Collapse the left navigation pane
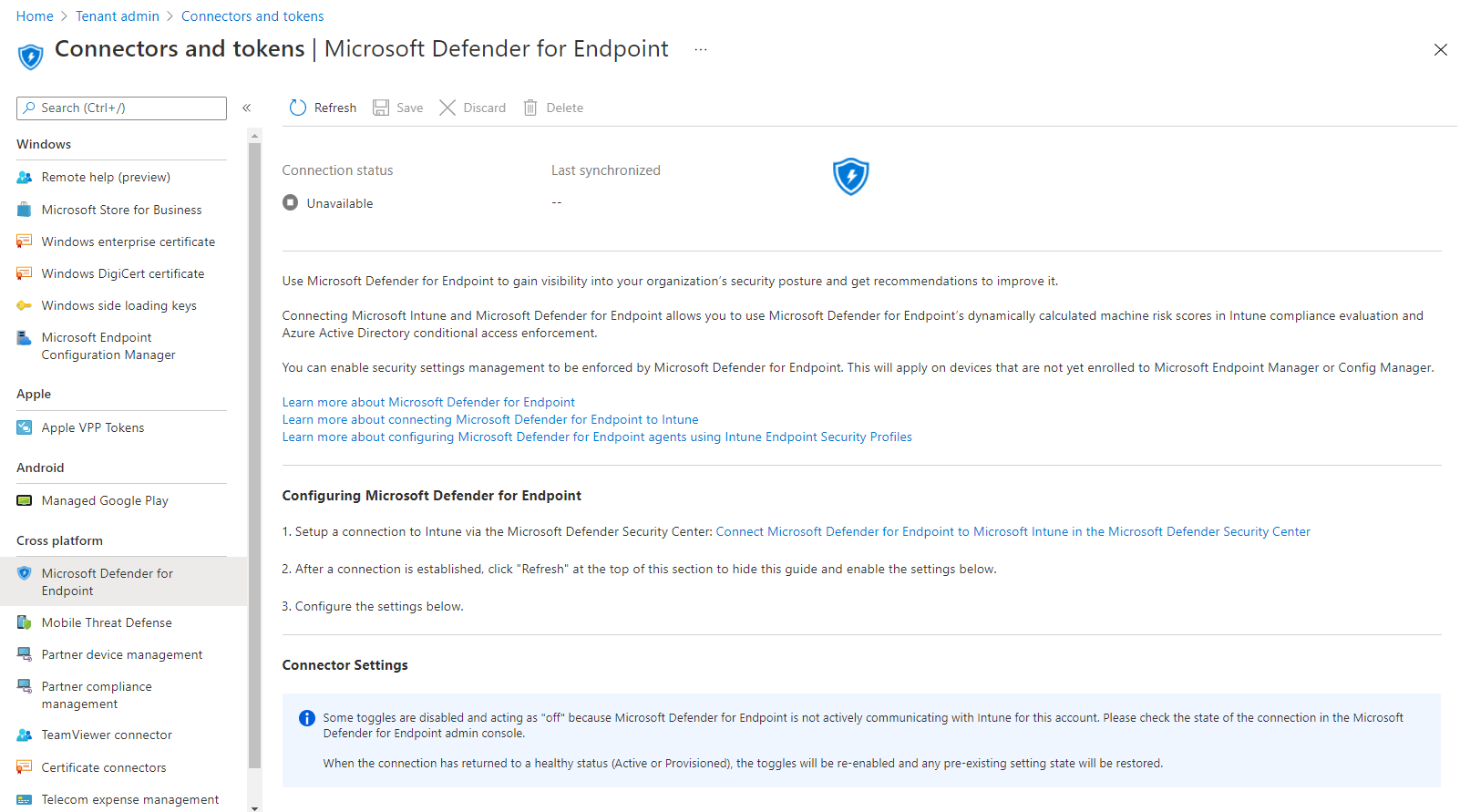The width and height of the screenshot is (1460, 812). coord(246,108)
